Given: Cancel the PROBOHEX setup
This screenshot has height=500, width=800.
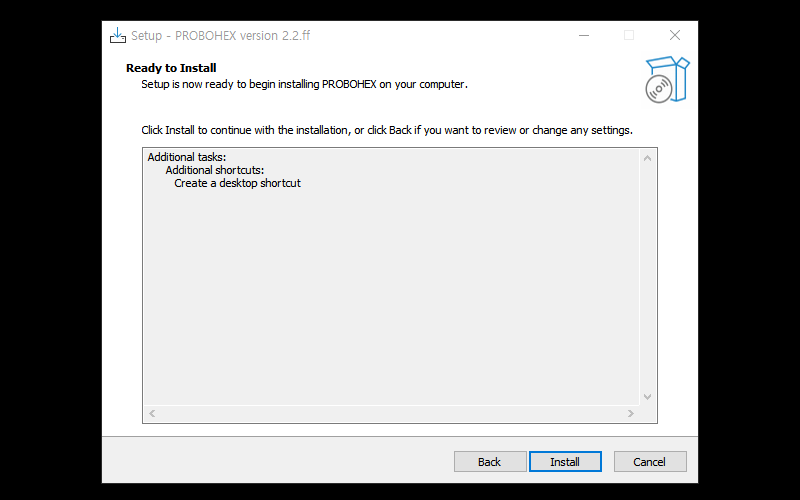Looking at the screenshot, I should (650, 462).
